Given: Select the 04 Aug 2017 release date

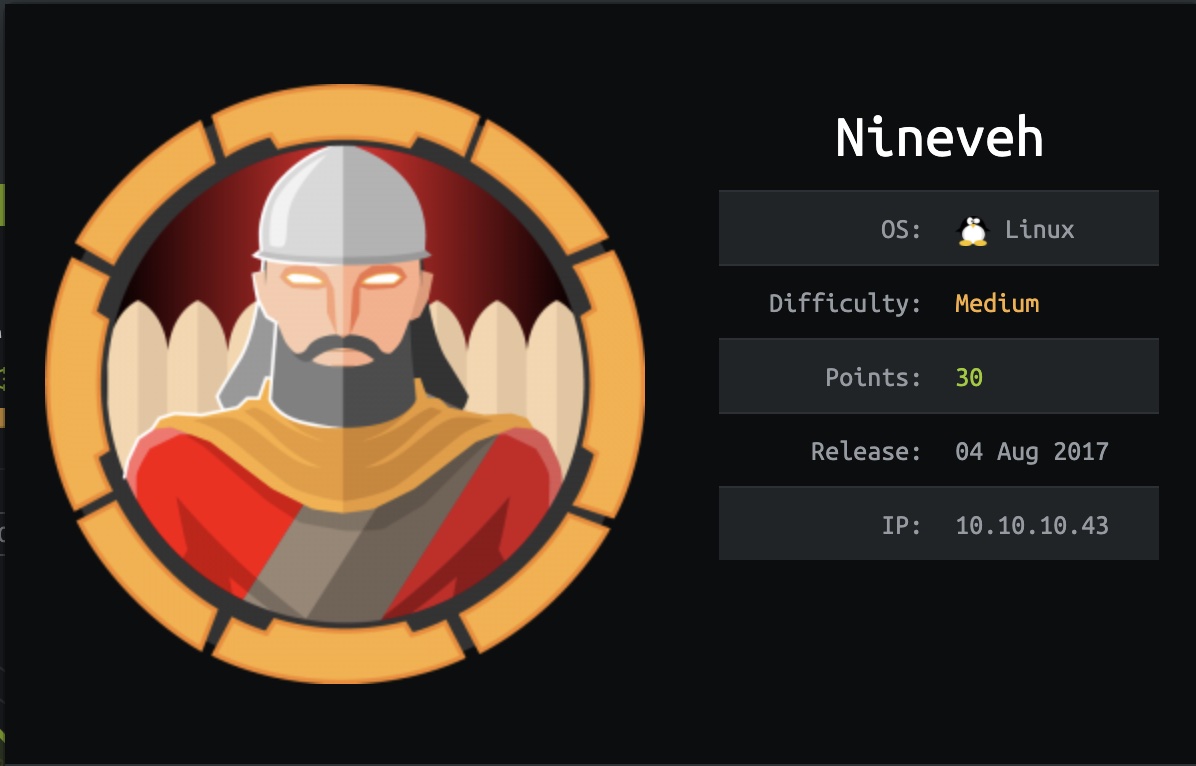Looking at the screenshot, I should [x=1032, y=452].
